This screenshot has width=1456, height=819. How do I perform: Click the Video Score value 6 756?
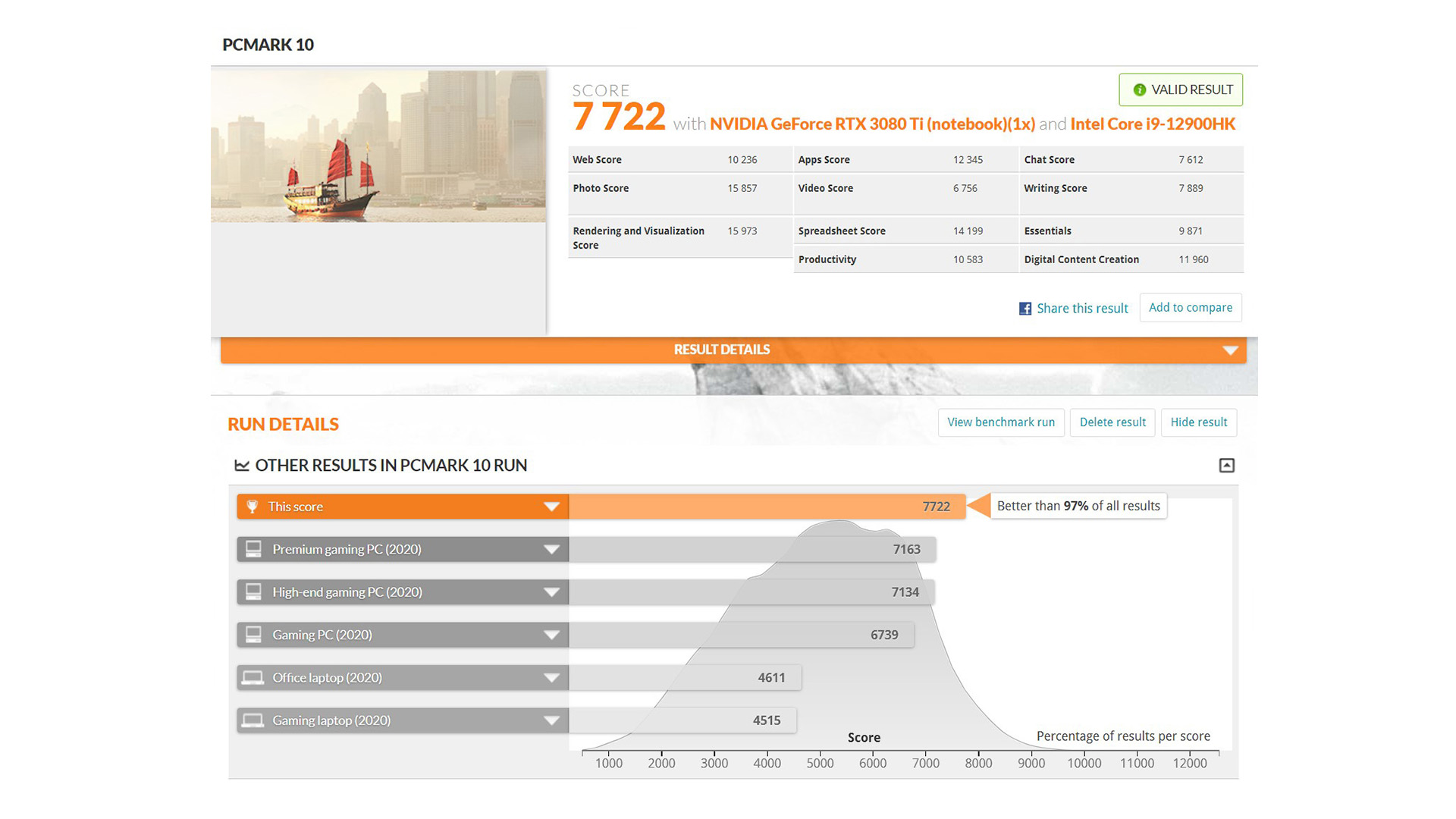pos(965,188)
